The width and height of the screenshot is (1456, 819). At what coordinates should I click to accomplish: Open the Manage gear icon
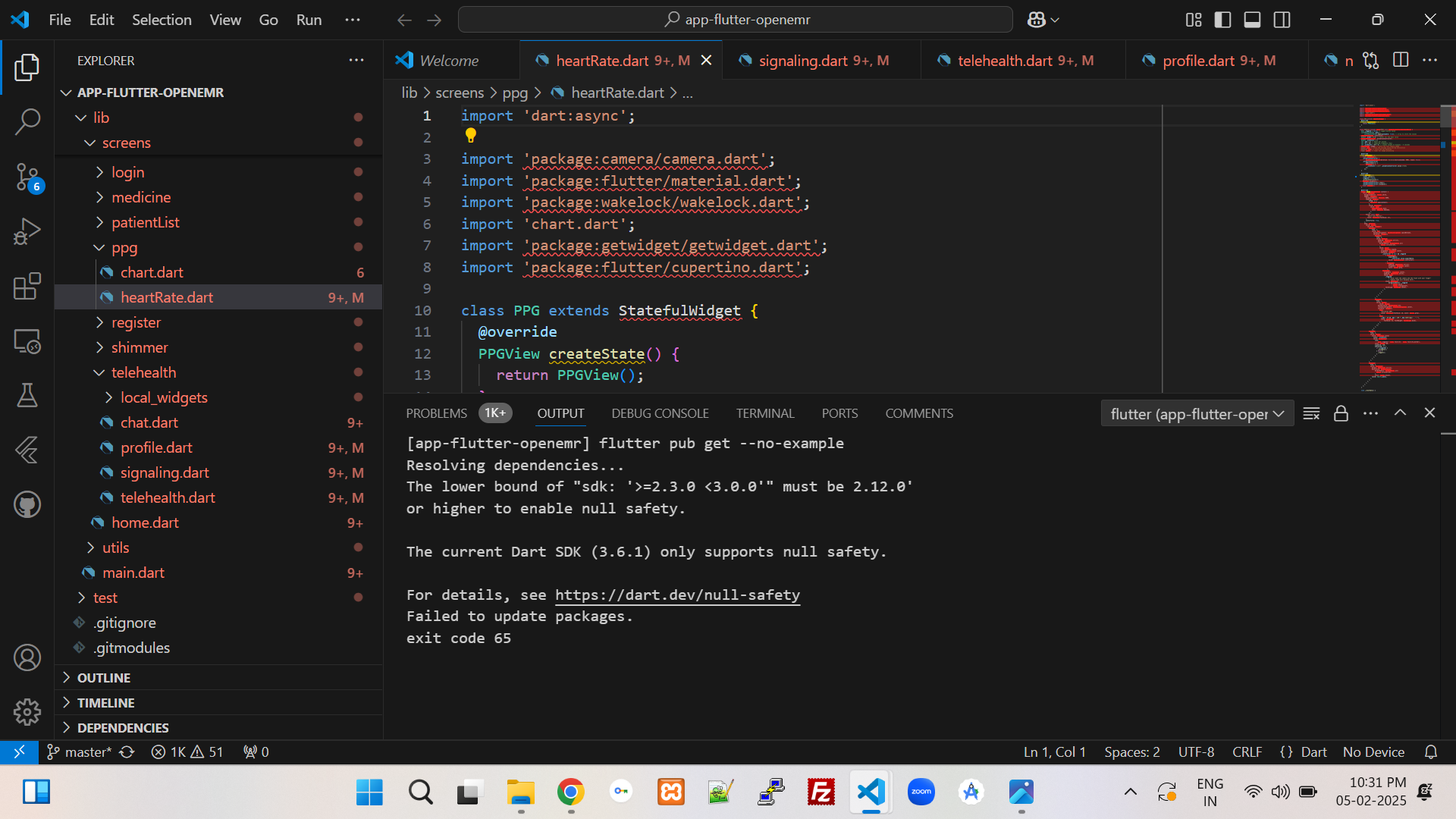27,711
